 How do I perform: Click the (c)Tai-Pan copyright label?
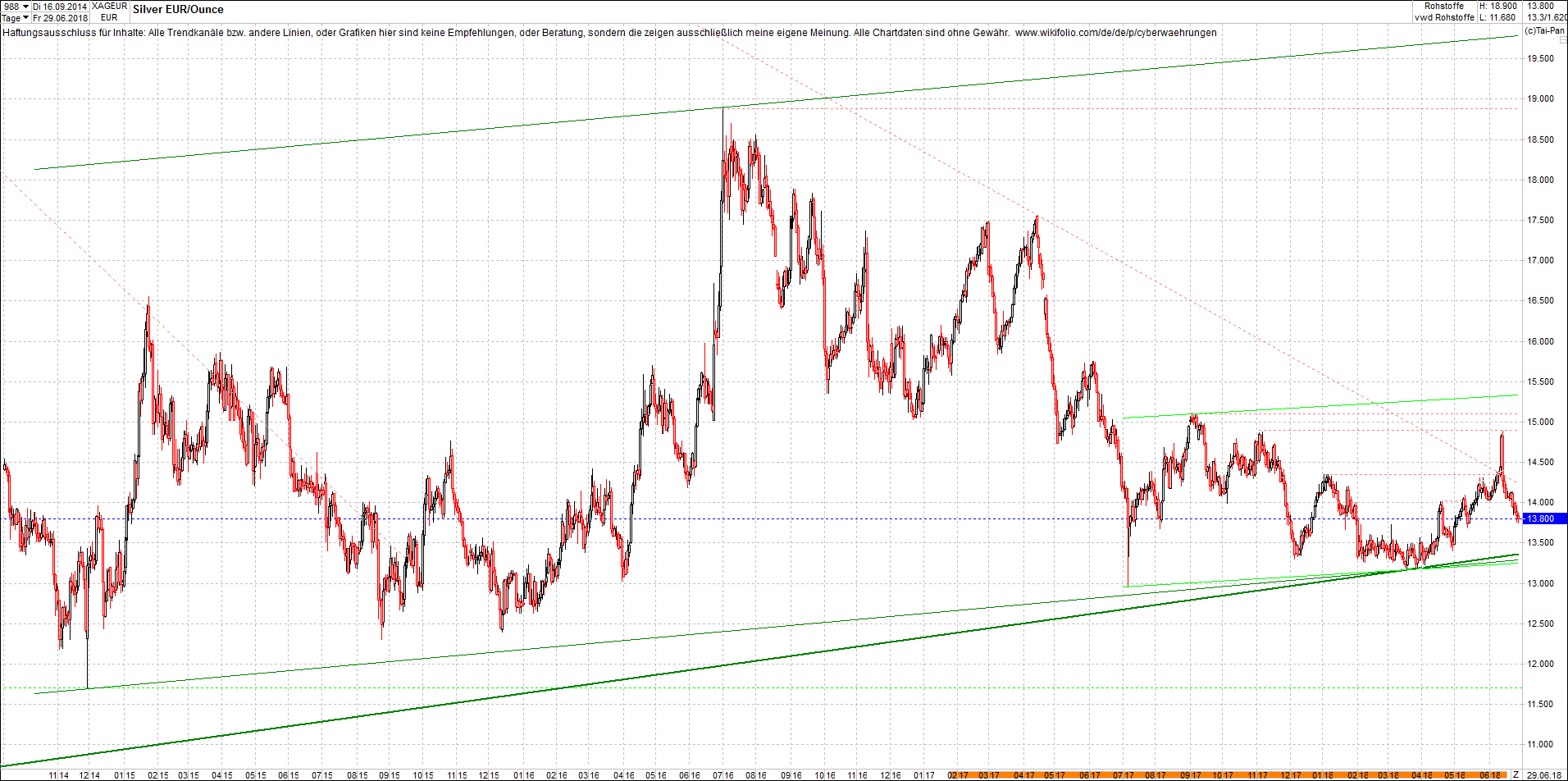(x=1544, y=30)
